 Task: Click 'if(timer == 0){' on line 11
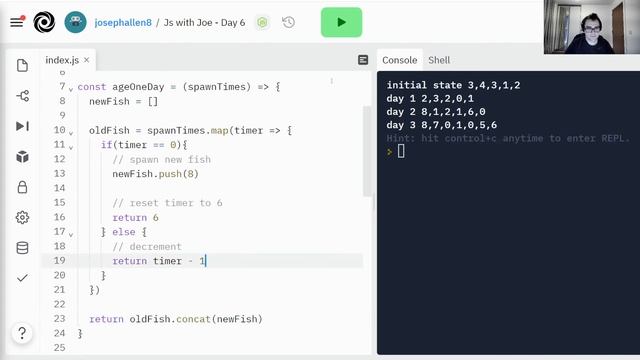point(144,145)
